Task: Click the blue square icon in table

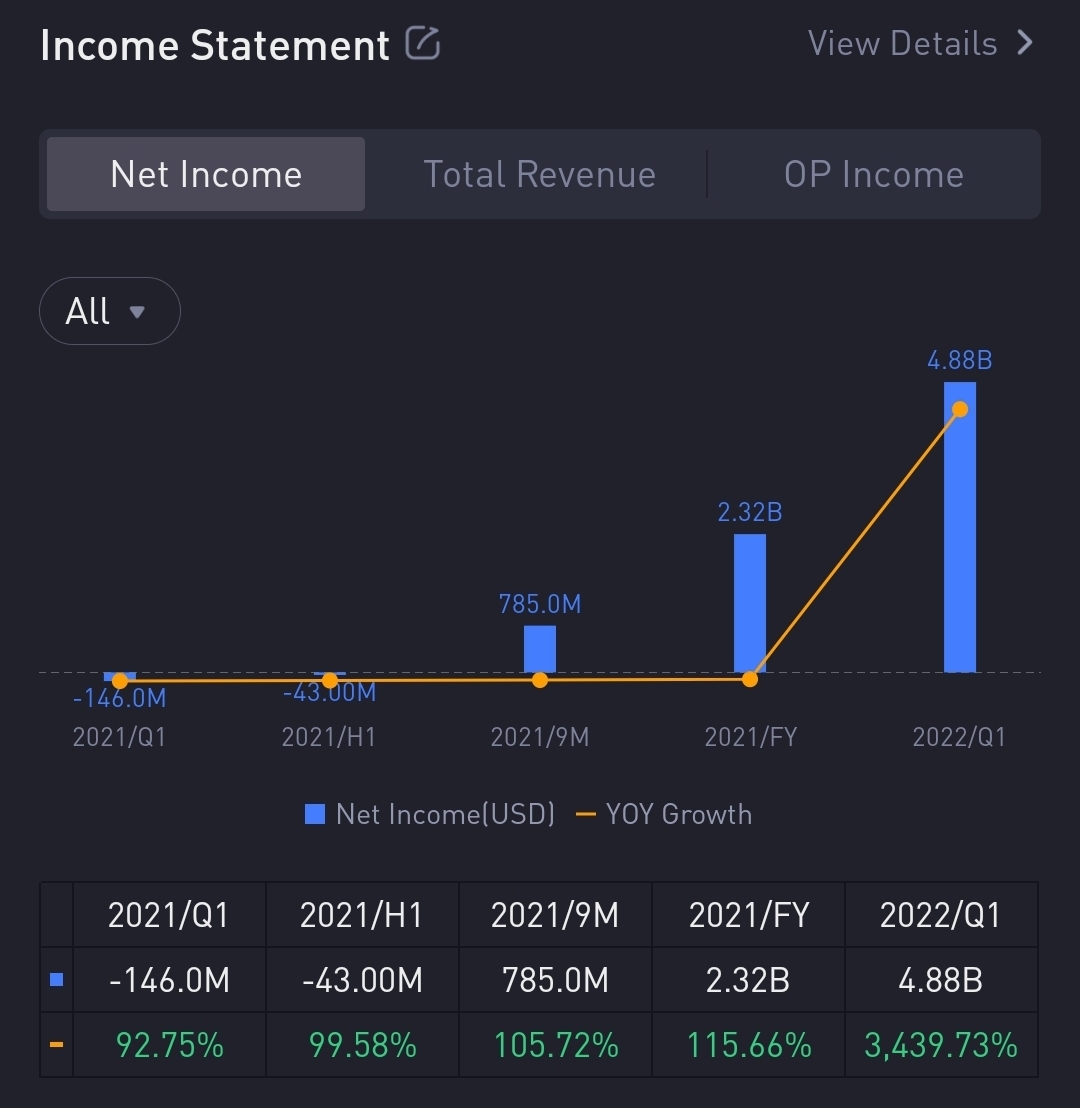Action: (57, 980)
